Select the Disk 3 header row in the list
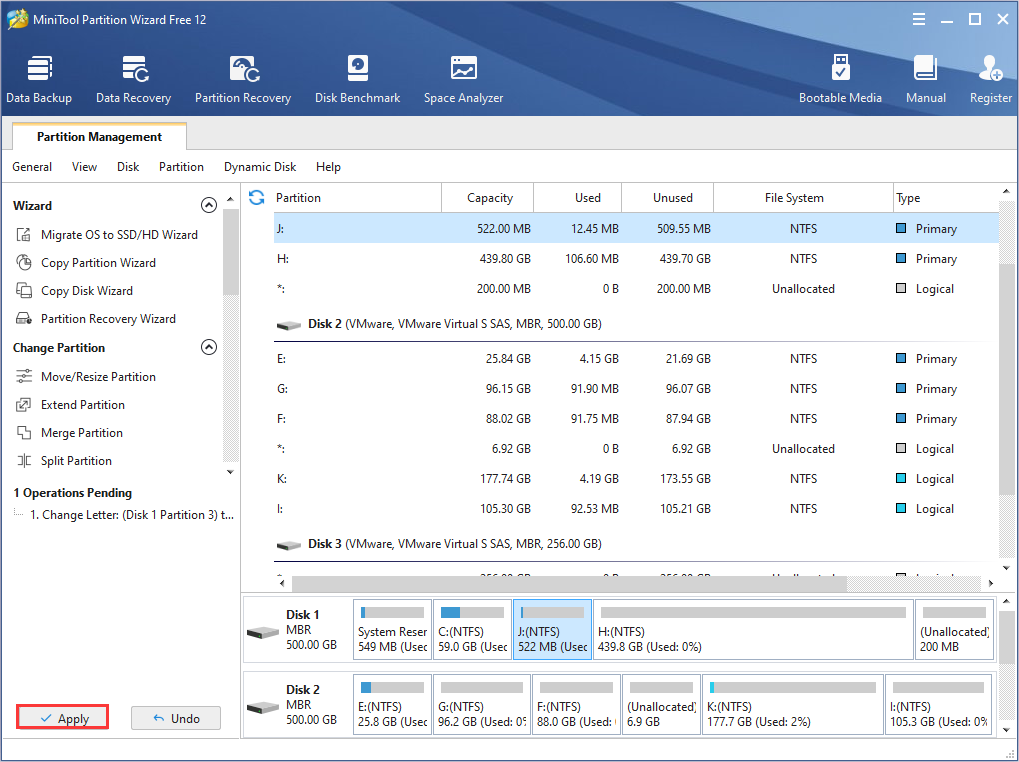 click(x=636, y=544)
